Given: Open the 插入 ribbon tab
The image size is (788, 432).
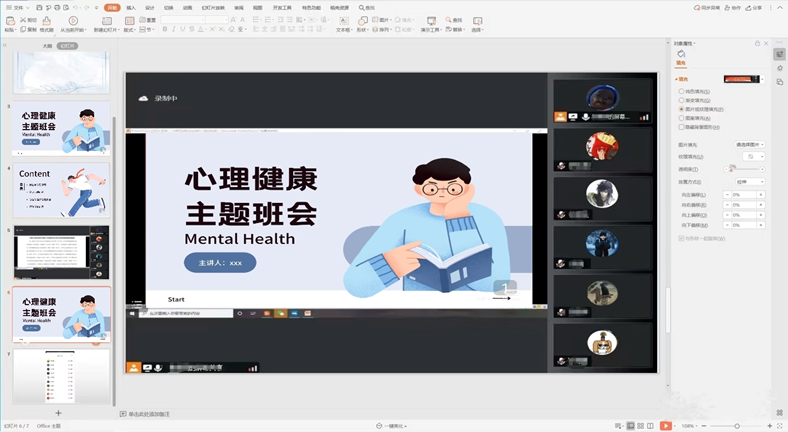Looking at the screenshot, I should pos(131,7).
